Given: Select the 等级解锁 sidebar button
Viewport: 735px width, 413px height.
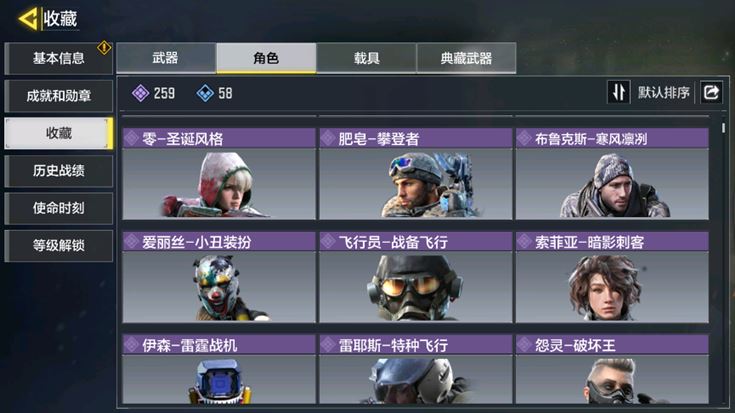Looking at the screenshot, I should coord(59,245).
